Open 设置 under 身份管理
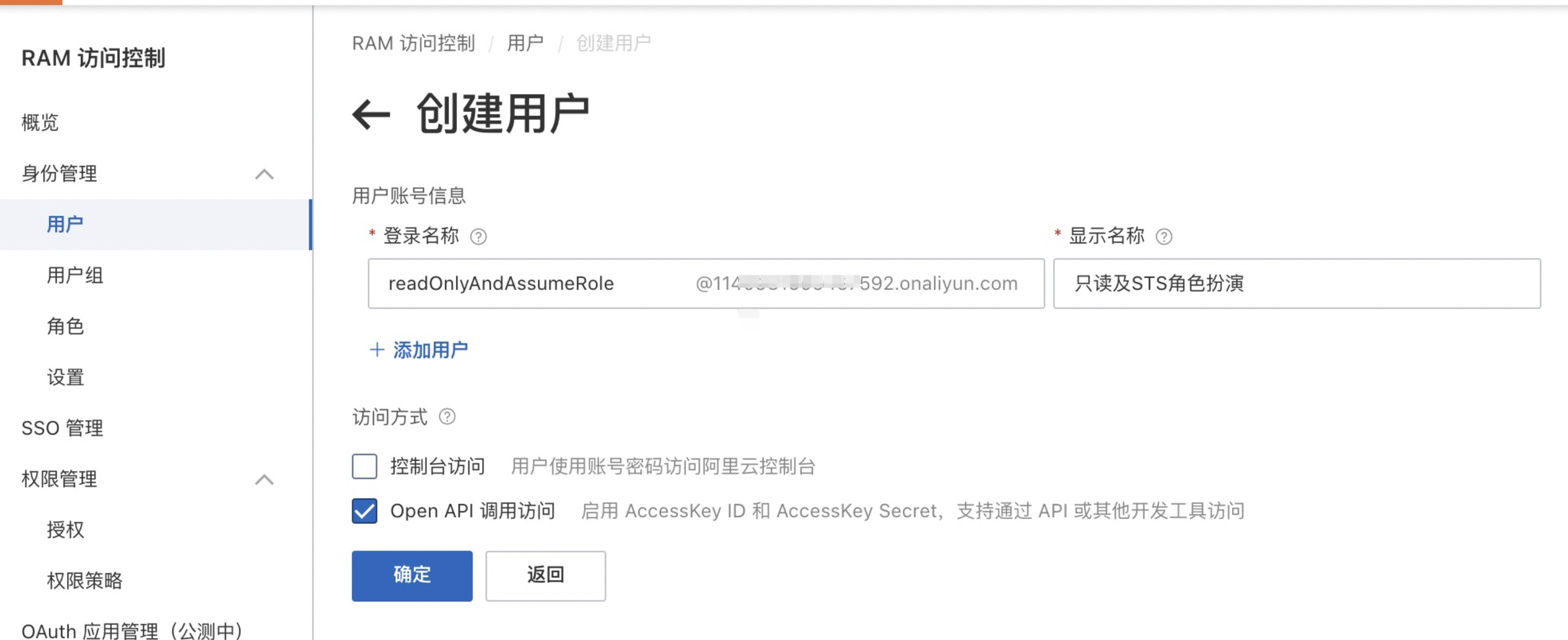 pyautogui.click(x=65, y=377)
